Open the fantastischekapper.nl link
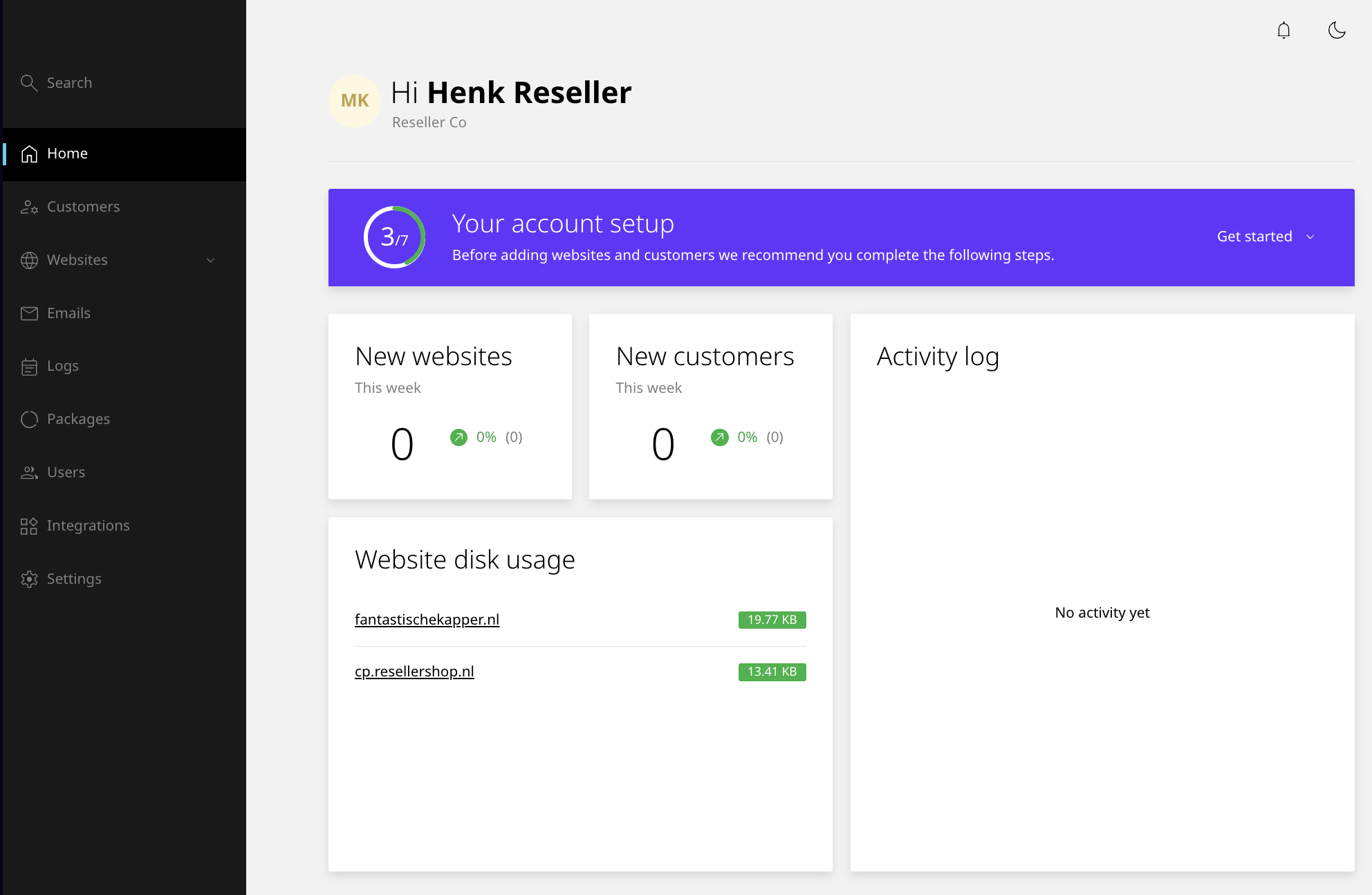 click(427, 620)
